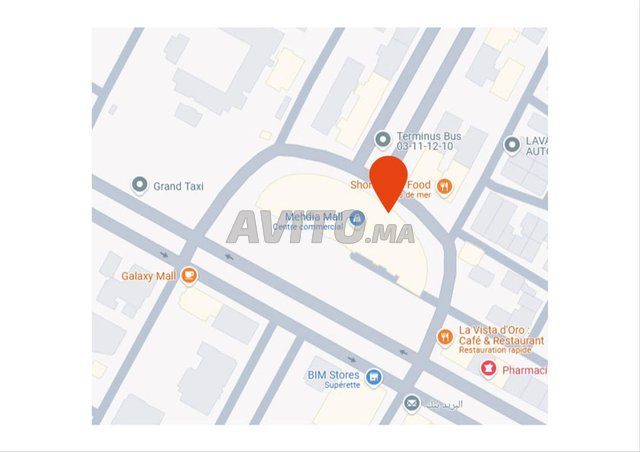Click the Avito.ma watermark logo

(x=321, y=228)
